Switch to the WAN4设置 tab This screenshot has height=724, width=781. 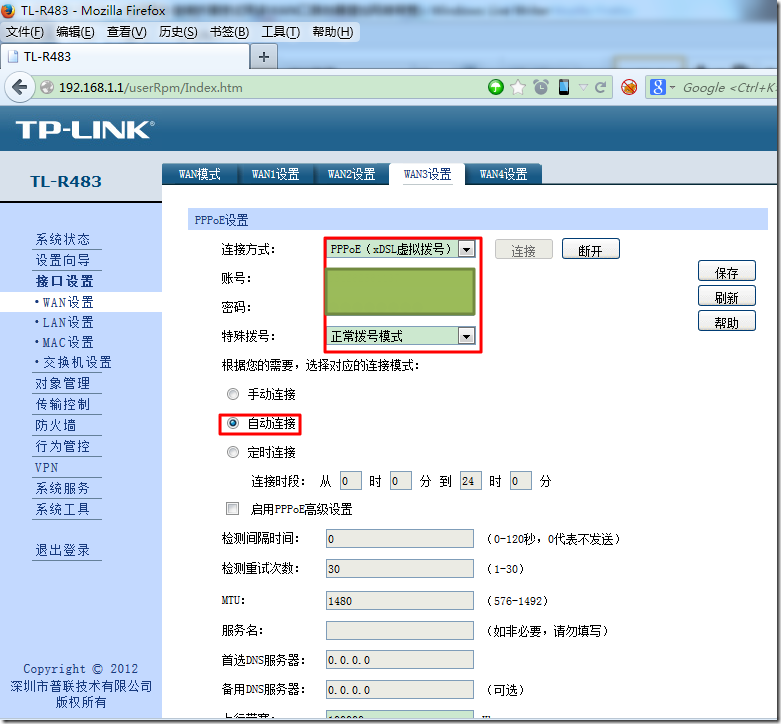503,174
